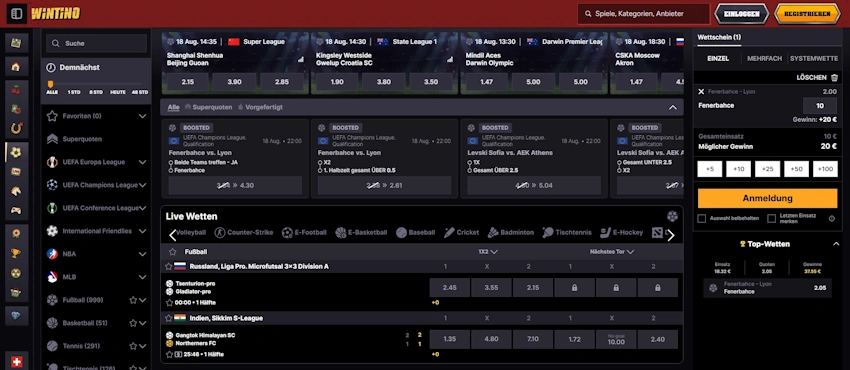Star Fußball (999) in sports list
850x370 pixels.
[133, 300]
